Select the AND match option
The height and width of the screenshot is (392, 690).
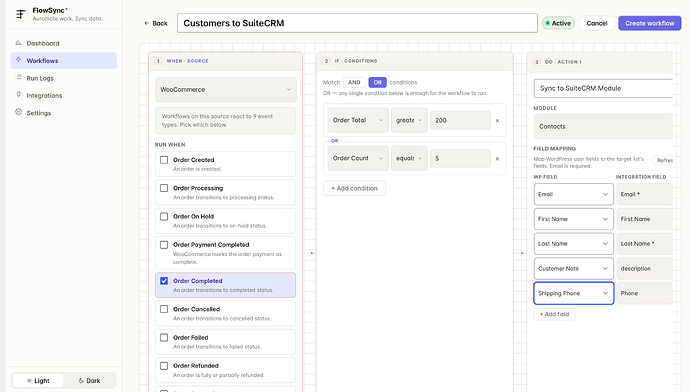(x=354, y=82)
